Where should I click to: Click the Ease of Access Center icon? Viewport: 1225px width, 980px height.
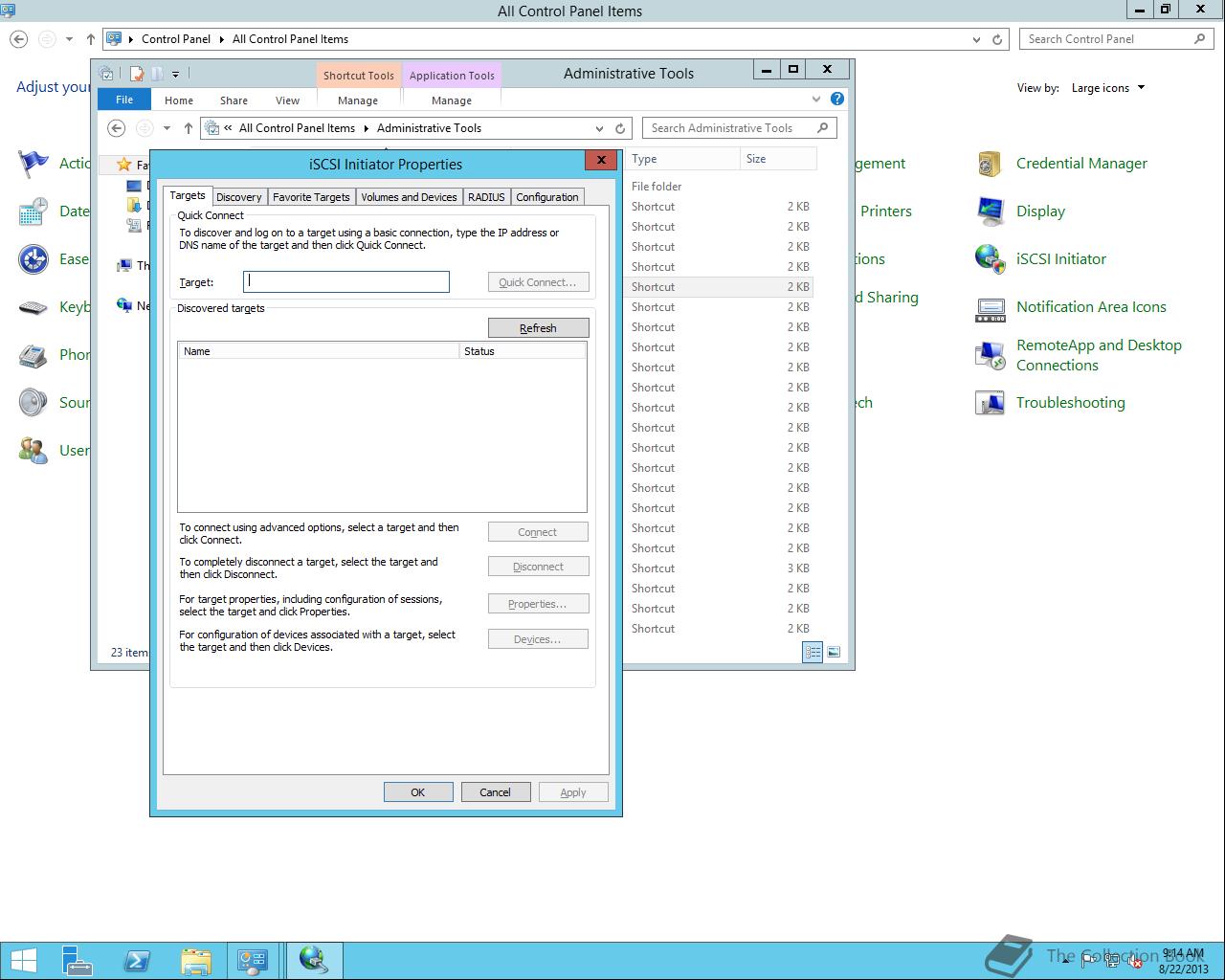[x=33, y=259]
